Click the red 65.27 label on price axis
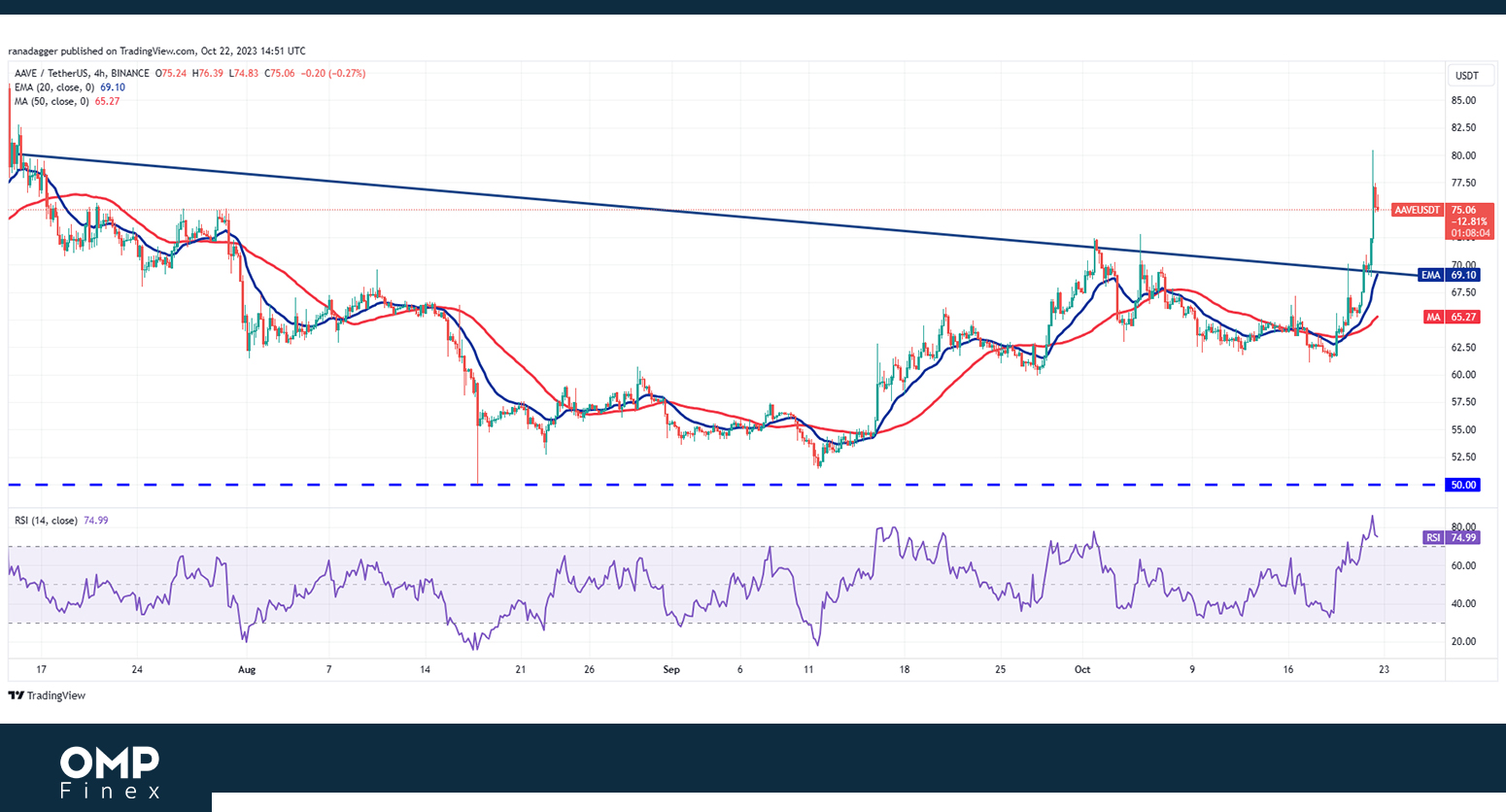 (x=1463, y=317)
